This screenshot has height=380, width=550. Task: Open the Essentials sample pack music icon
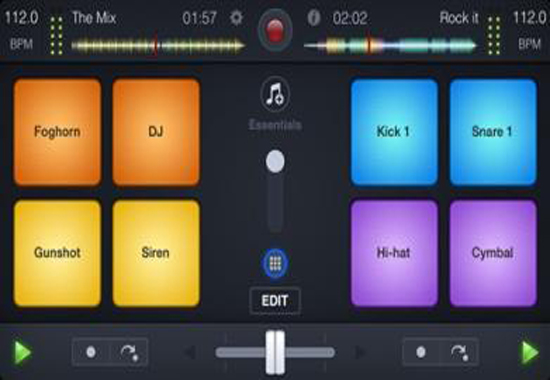tap(275, 94)
